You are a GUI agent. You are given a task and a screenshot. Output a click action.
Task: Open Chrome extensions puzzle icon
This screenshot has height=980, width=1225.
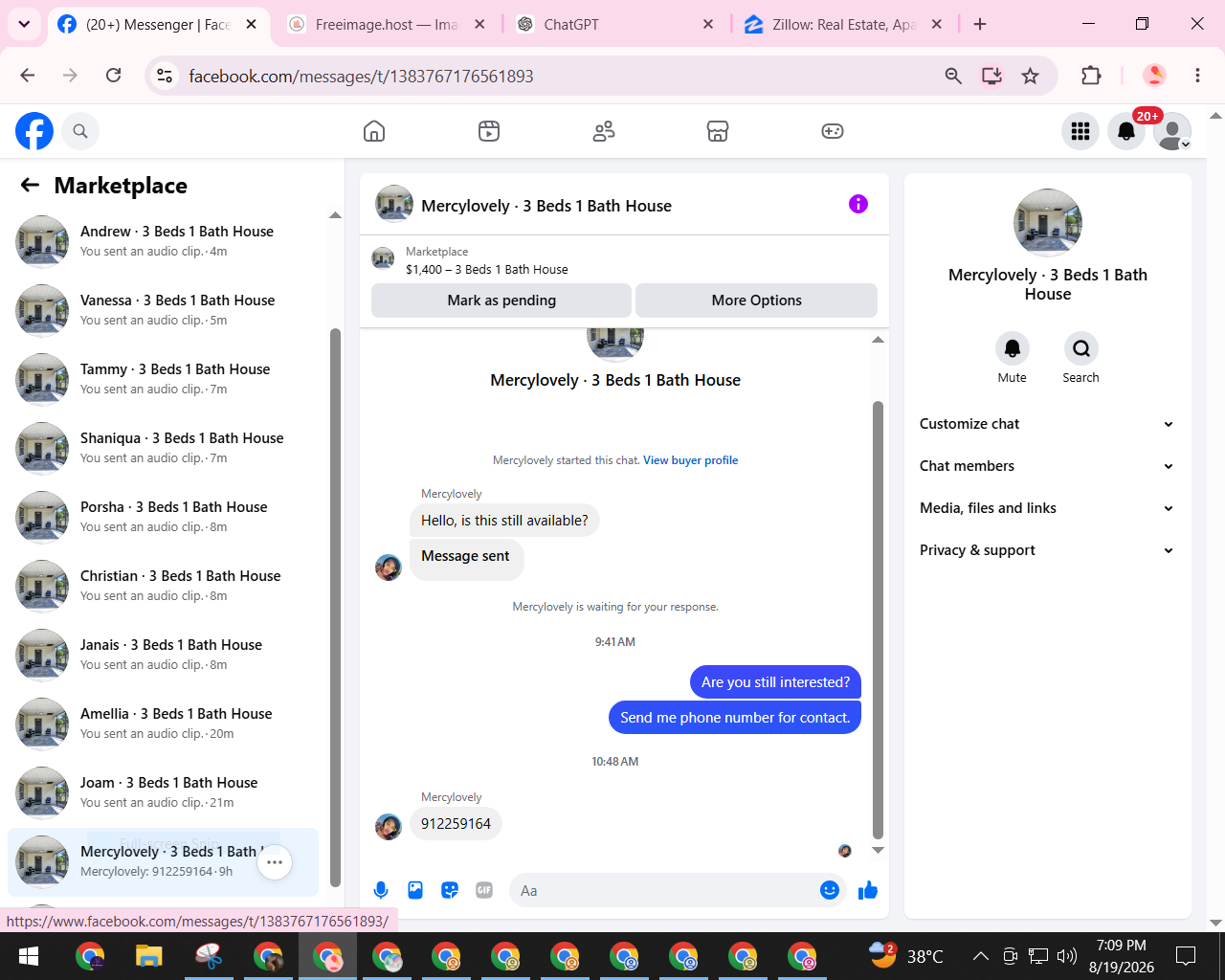click(1091, 76)
